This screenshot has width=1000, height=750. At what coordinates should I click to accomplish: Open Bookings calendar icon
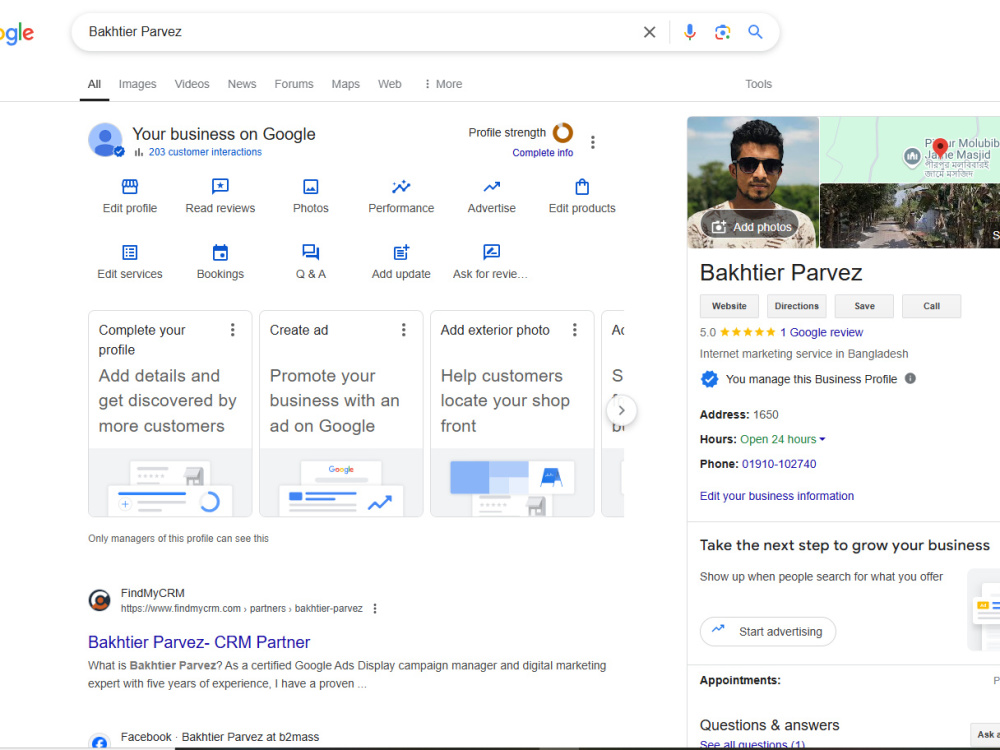pyautogui.click(x=220, y=253)
